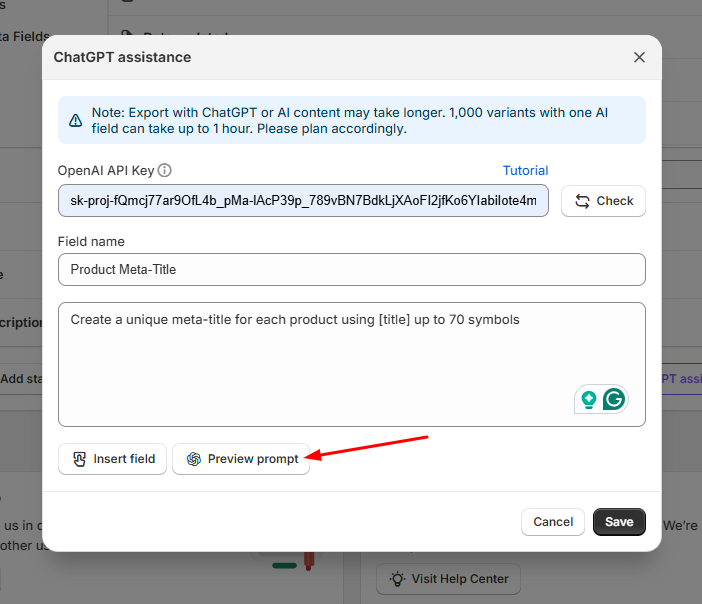
Task: Click the warning icon in the note banner
Action: (75, 120)
